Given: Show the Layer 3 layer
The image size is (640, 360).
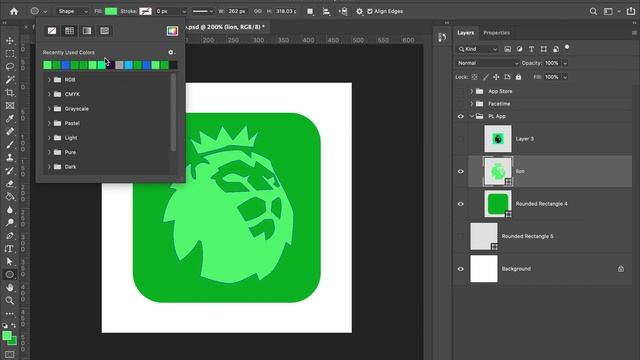Looking at the screenshot, I should [x=460, y=139].
